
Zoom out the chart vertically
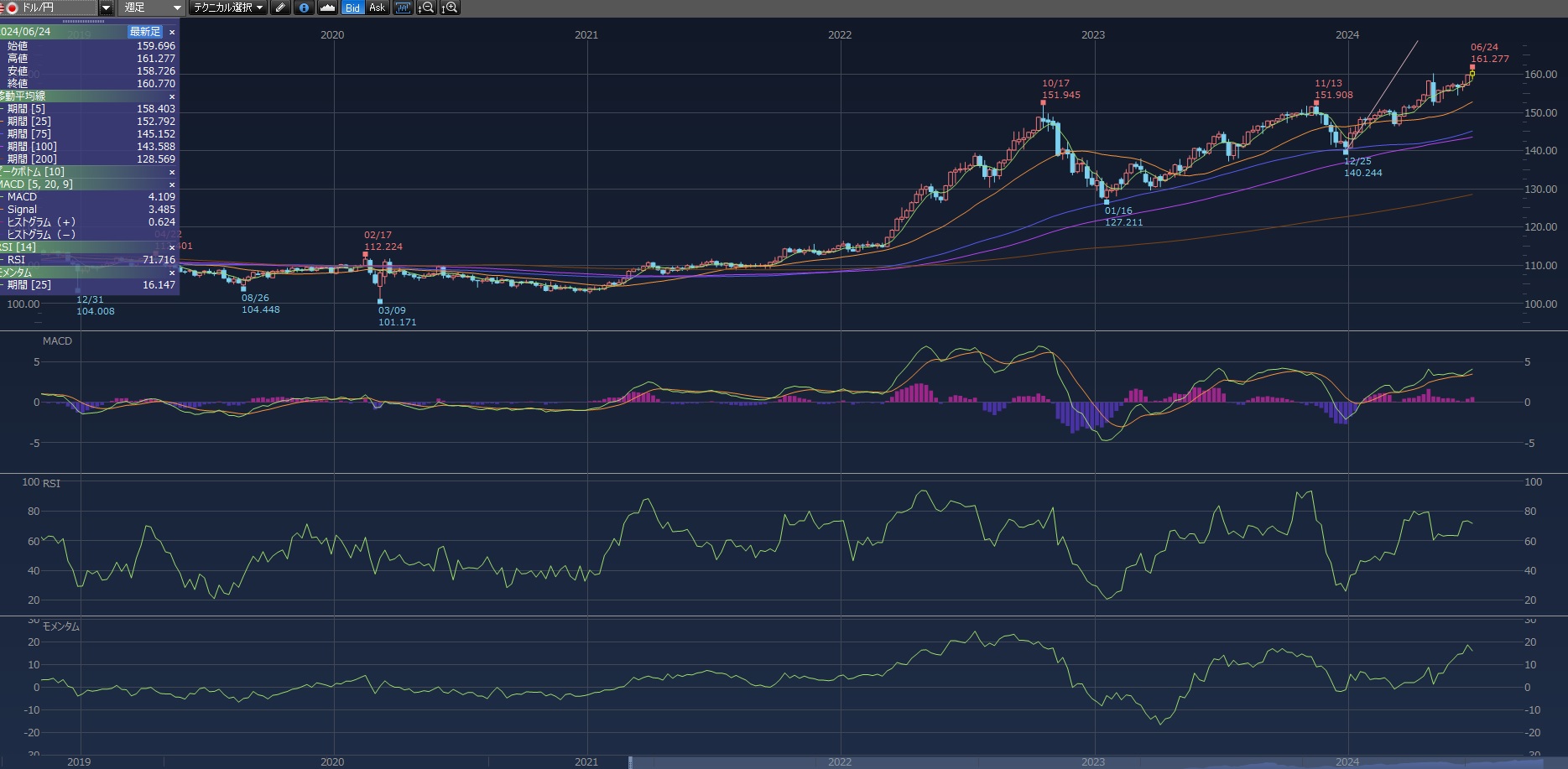tap(426, 8)
